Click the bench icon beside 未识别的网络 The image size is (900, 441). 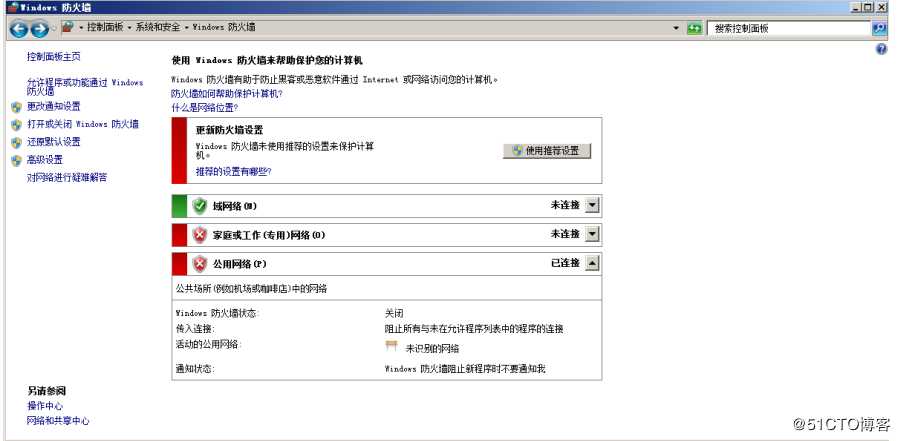point(391,346)
